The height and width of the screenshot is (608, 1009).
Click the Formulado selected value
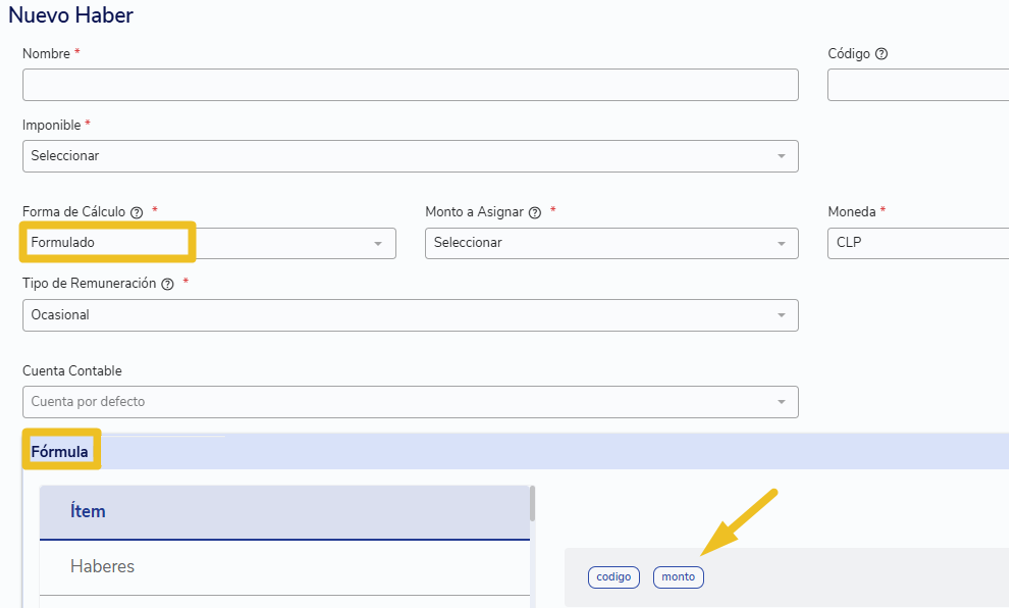[x=63, y=243]
